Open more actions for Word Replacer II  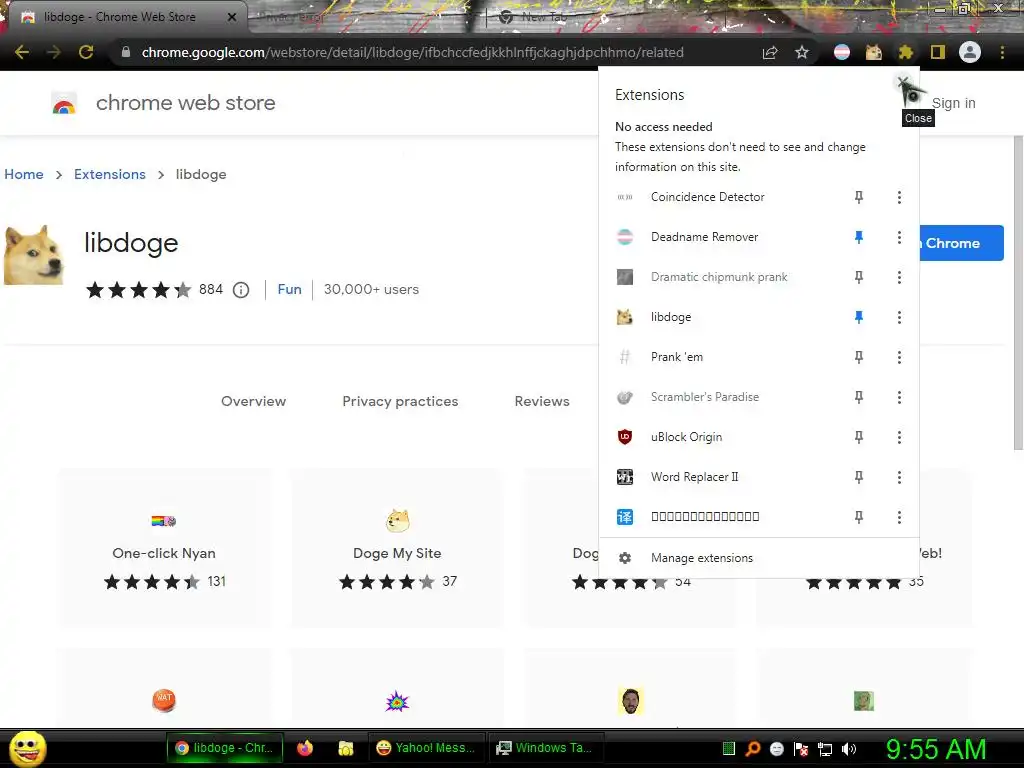899,477
